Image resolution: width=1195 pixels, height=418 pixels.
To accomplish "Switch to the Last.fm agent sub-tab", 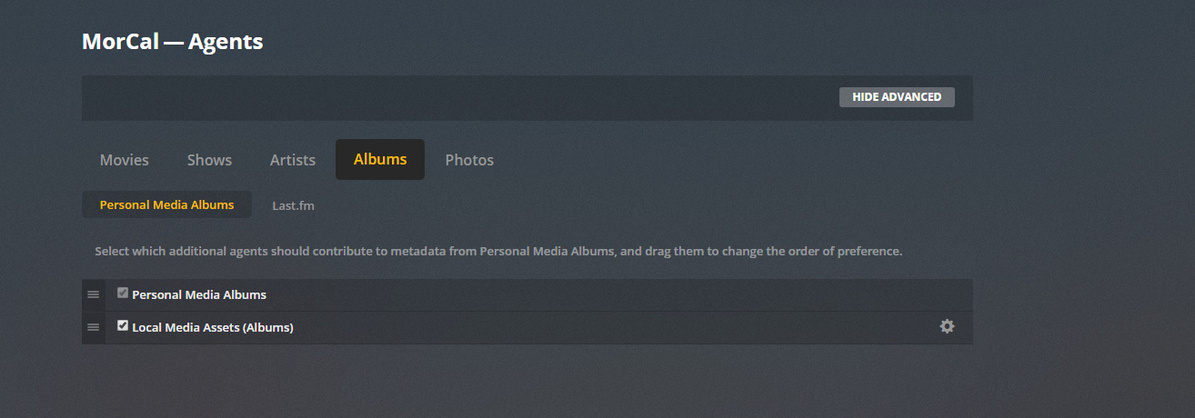I will coord(293,205).
